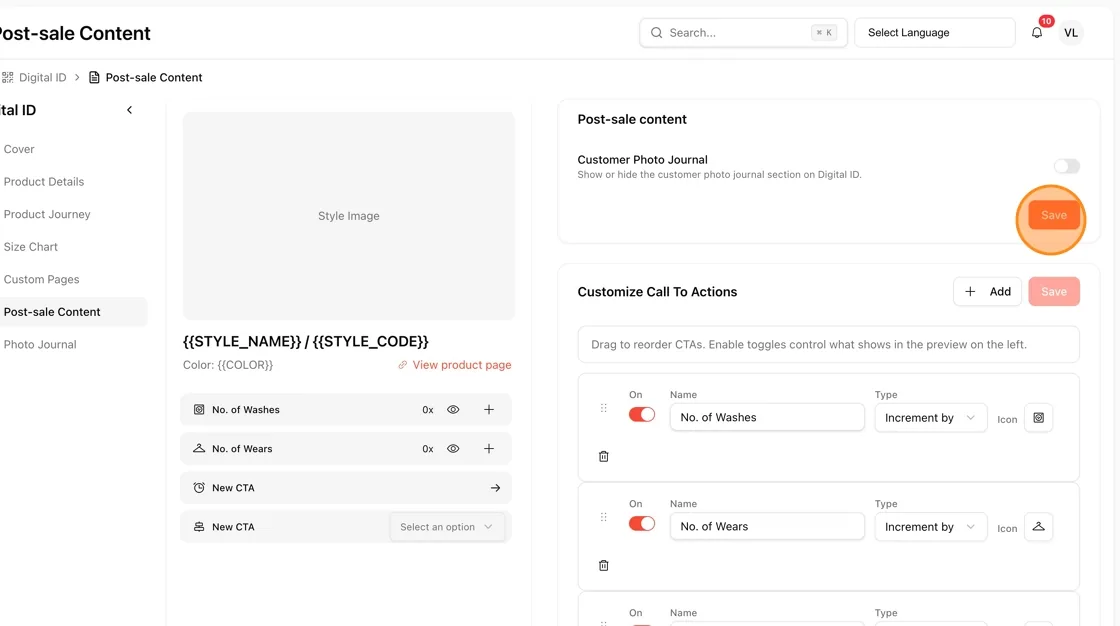The width and height of the screenshot is (1120, 626).
Task: Click the Customer Photo Journal label
Action: pyautogui.click(x=642, y=159)
